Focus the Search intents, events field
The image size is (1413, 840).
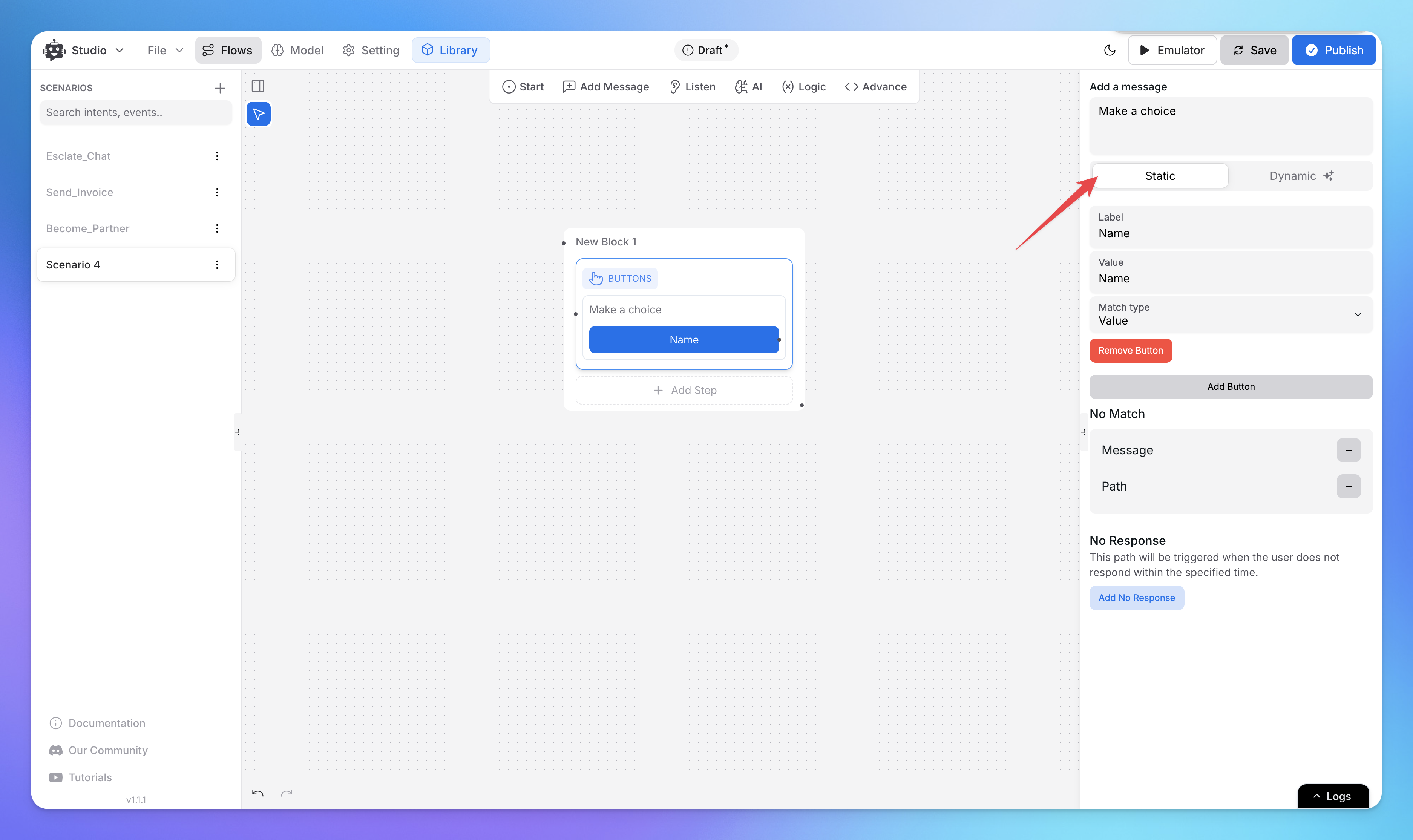pos(136,113)
